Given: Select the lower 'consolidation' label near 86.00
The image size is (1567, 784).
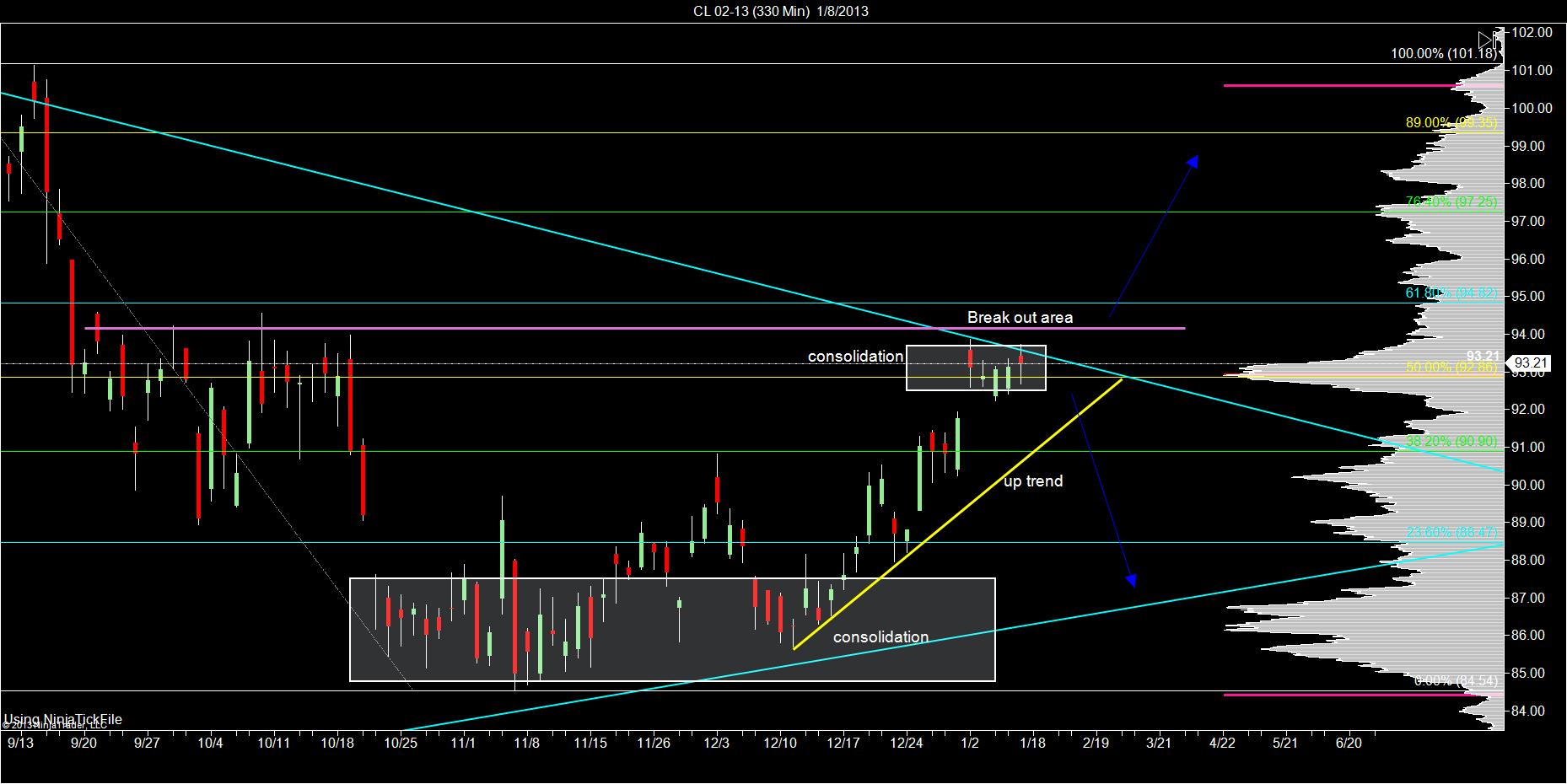Looking at the screenshot, I should 880,637.
